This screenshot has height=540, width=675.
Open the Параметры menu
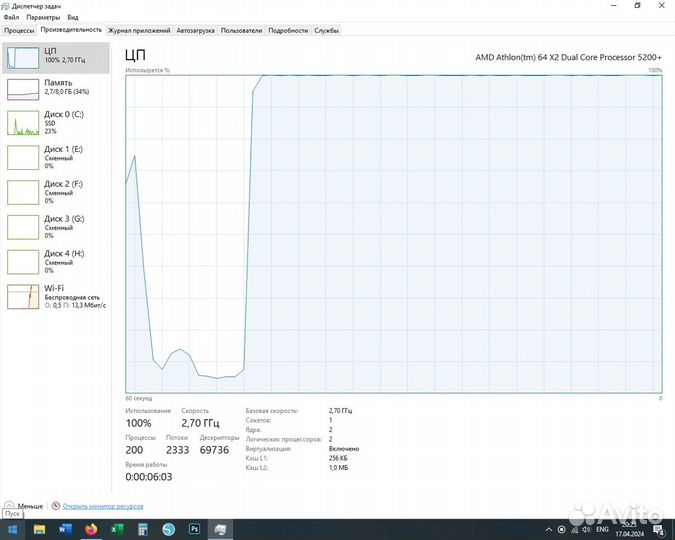[x=43, y=17]
